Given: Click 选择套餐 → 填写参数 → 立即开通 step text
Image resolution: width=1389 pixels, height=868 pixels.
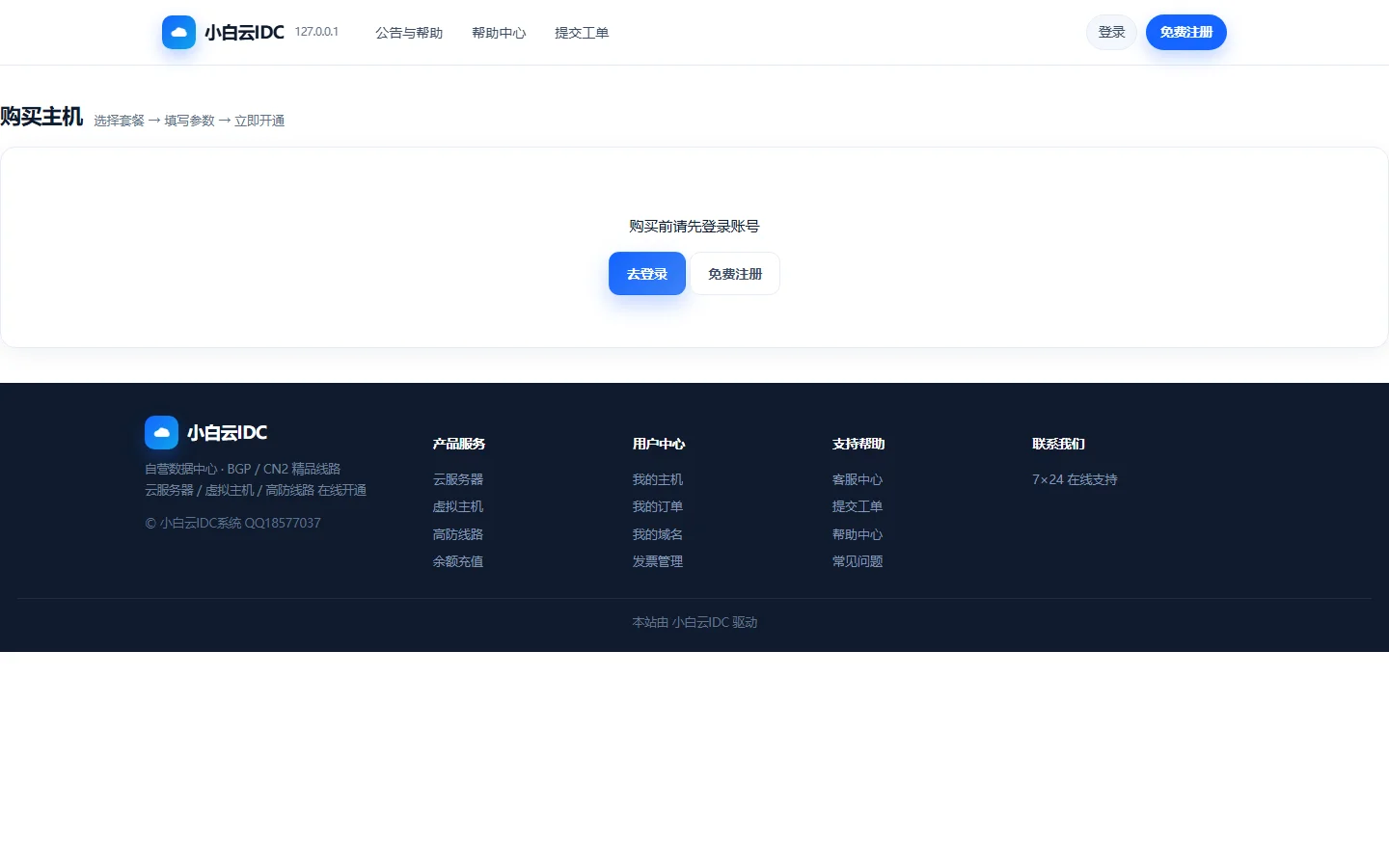Looking at the screenshot, I should (189, 121).
